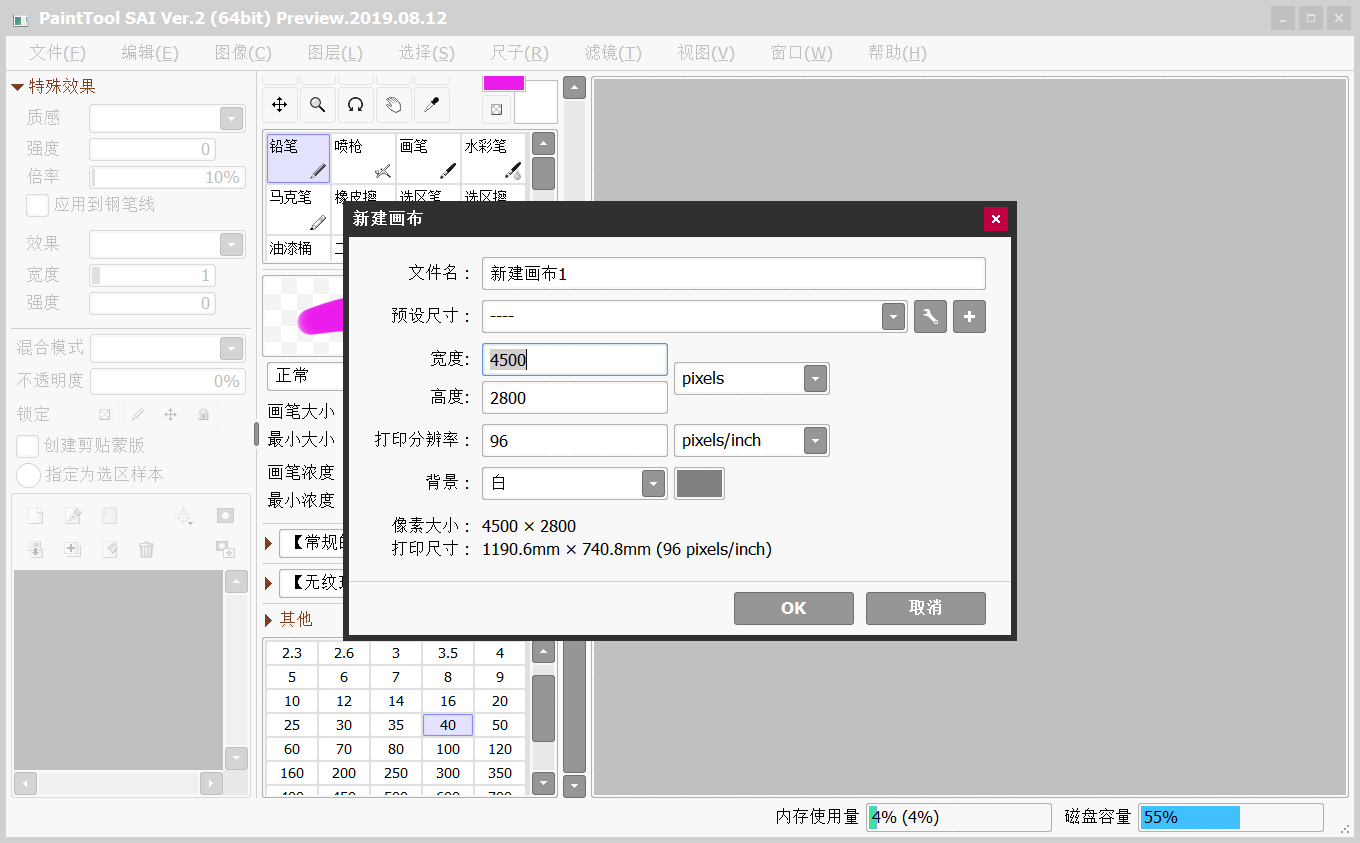This screenshot has width=1360, height=843.
Task: Click the lock all padlock icon
Action: point(203,414)
